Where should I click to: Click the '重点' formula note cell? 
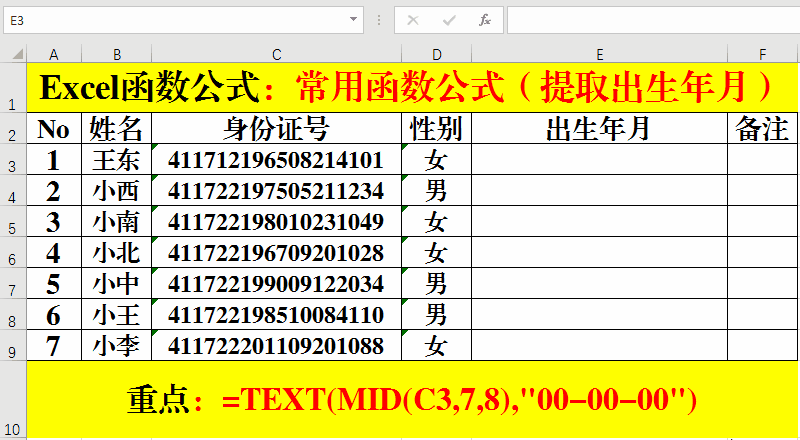[412, 399]
